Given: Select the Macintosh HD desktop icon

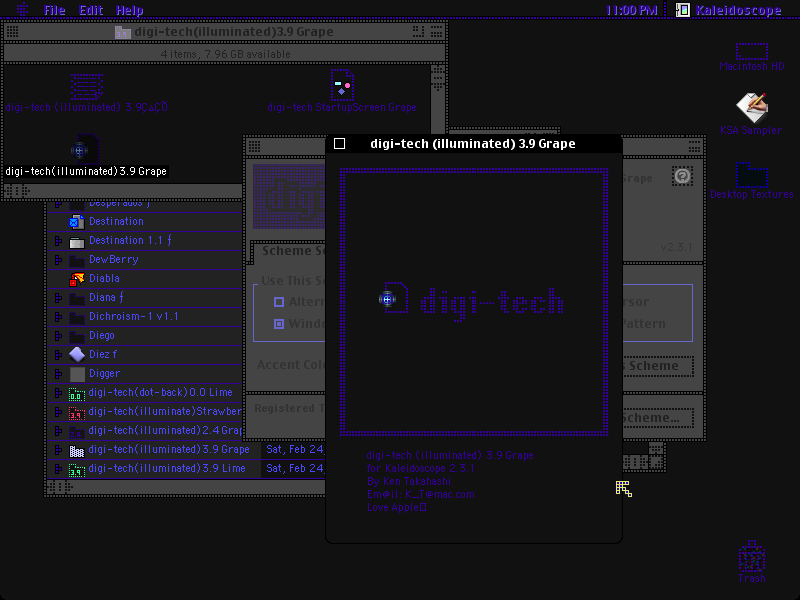Looking at the screenshot, I should coord(752,52).
